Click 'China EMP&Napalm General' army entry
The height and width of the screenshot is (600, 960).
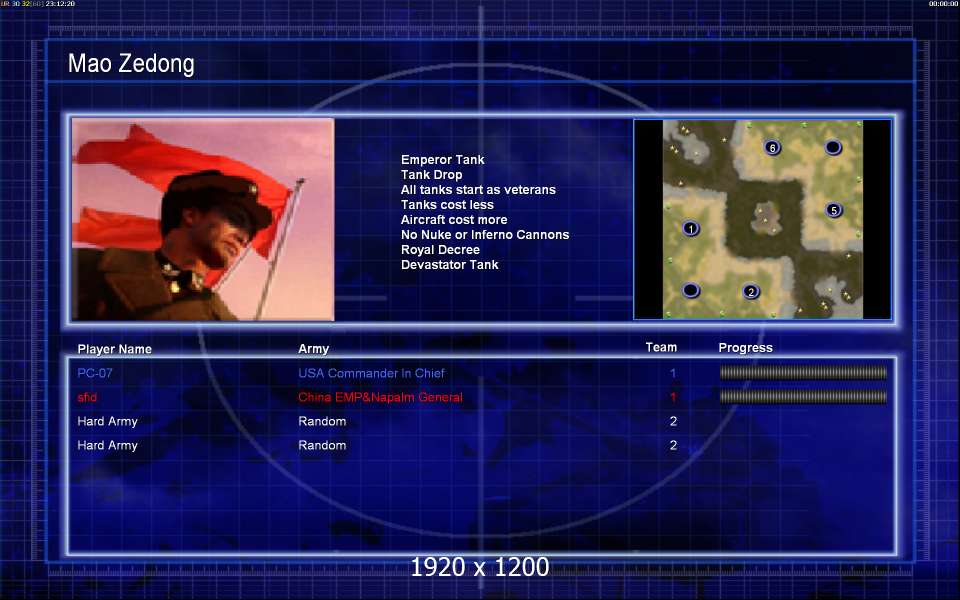click(x=380, y=397)
